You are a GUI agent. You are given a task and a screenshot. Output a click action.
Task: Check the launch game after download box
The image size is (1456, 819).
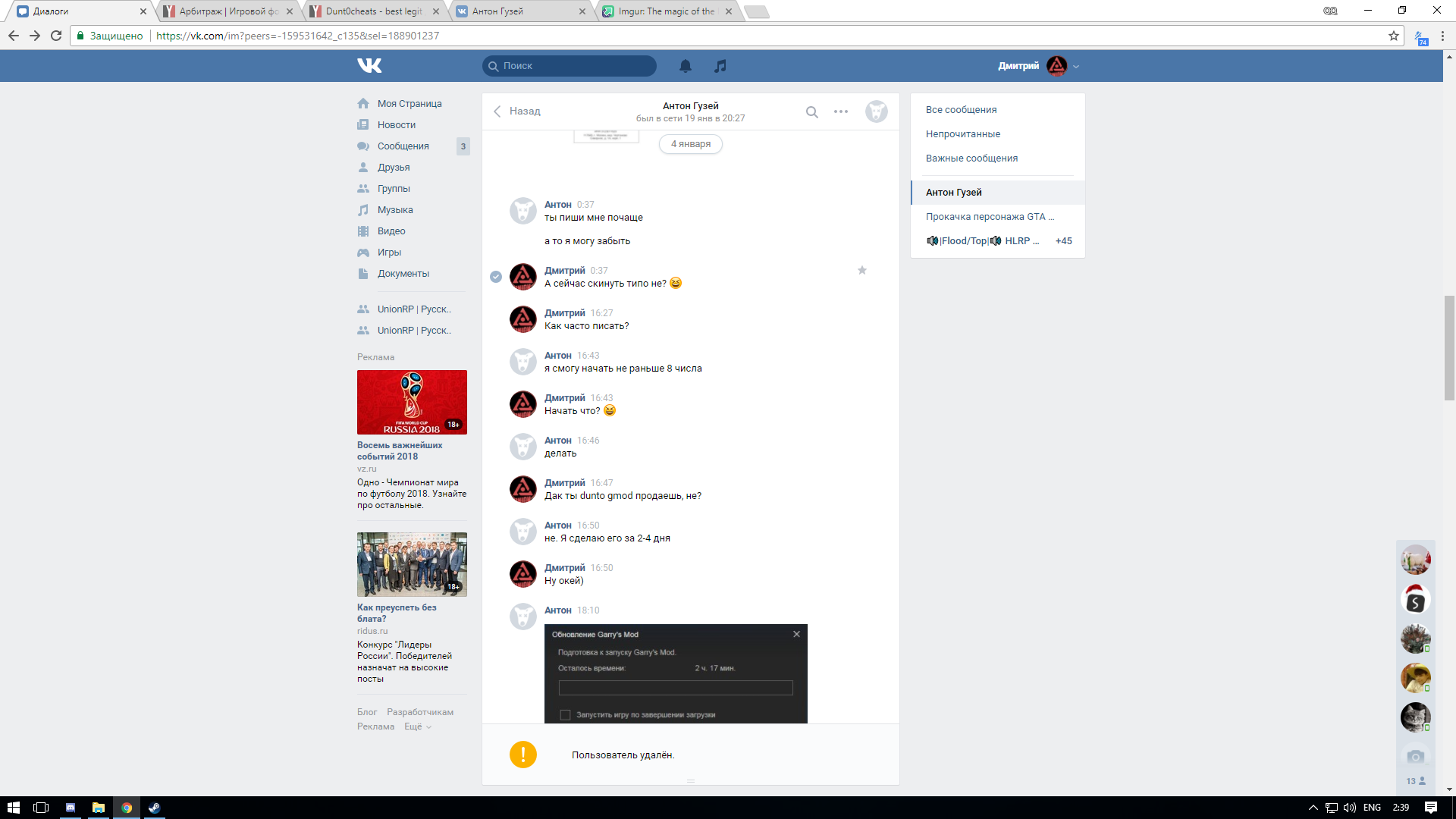tap(565, 714)
